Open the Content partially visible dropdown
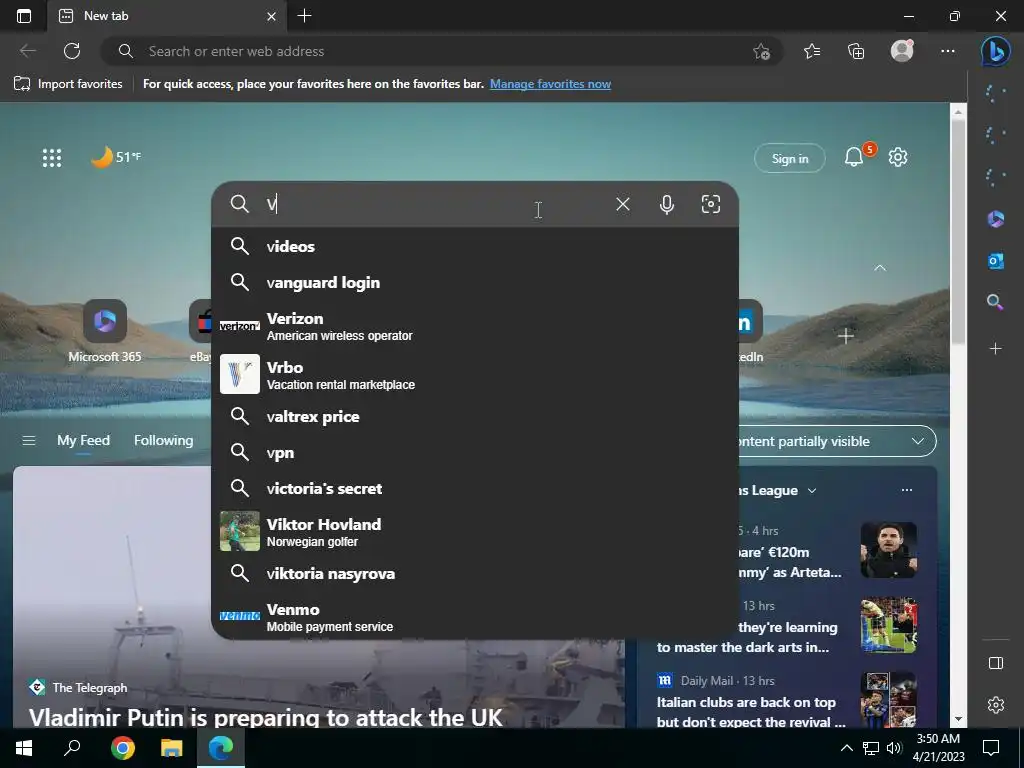 tap(836, 441)
